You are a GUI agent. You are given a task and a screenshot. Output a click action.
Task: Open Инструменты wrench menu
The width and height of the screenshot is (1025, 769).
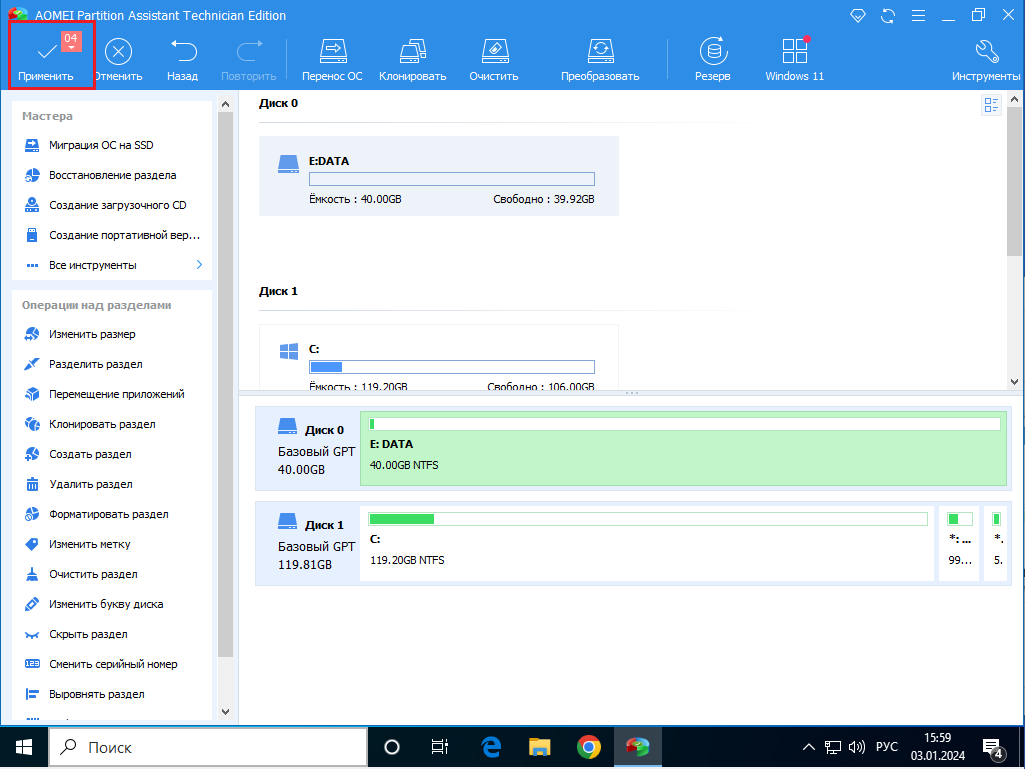(x=986, y=60)
